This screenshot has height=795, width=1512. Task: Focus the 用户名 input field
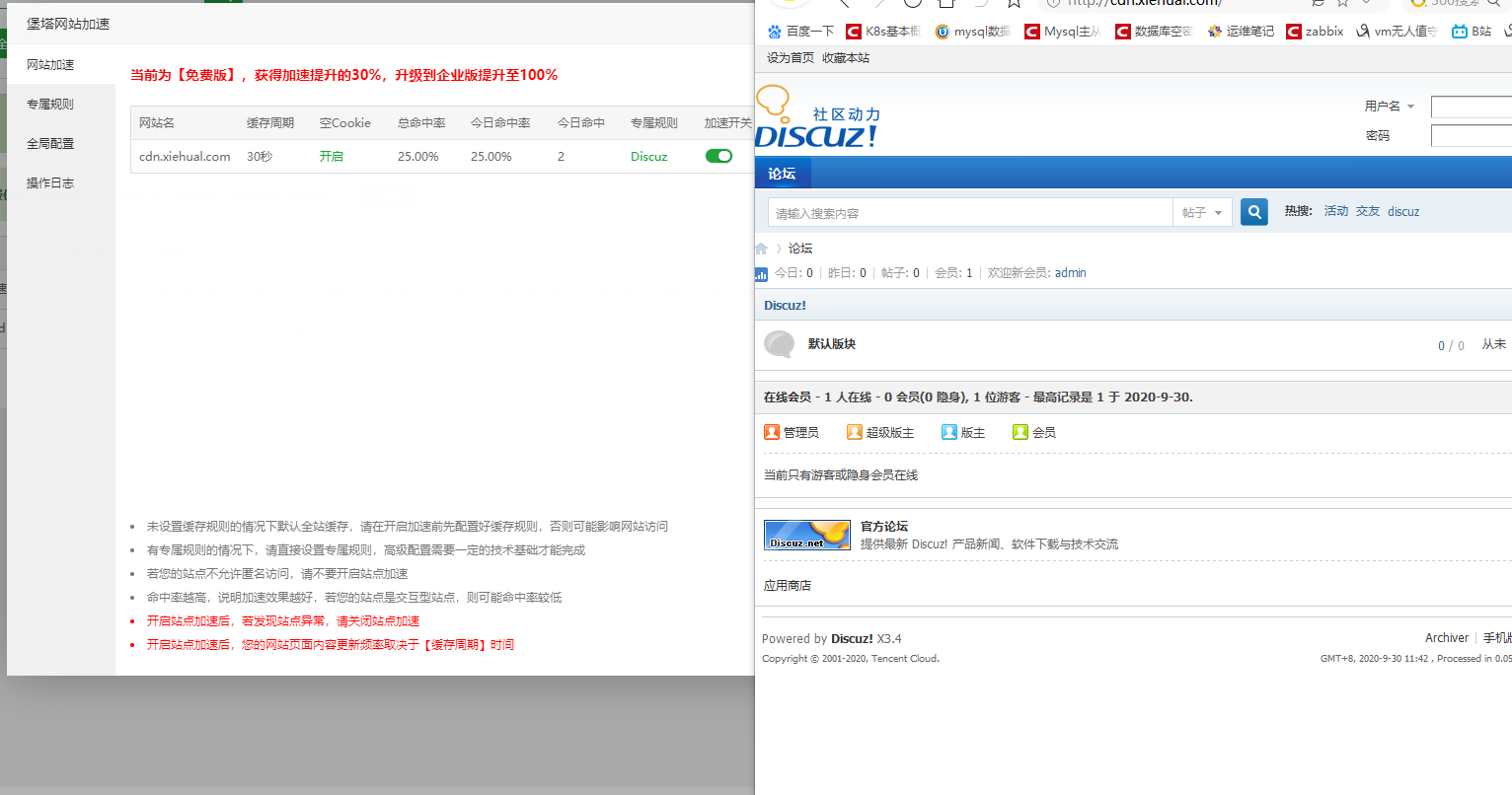click(1472, 107)
